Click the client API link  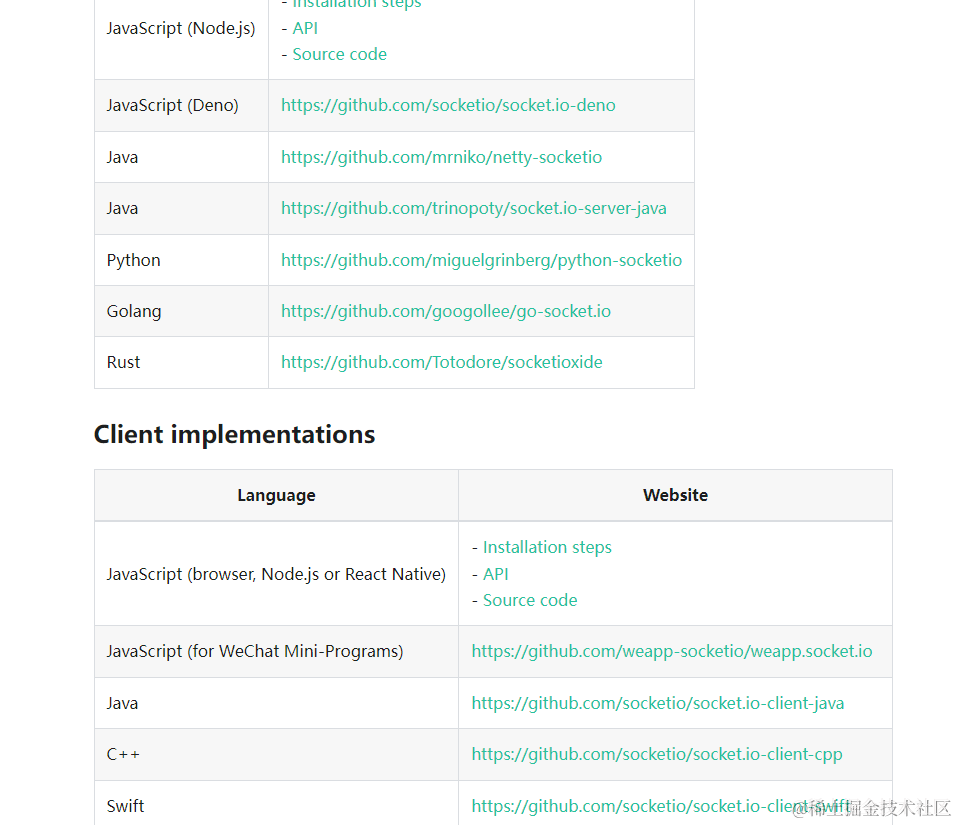click(x=495, y=574)
